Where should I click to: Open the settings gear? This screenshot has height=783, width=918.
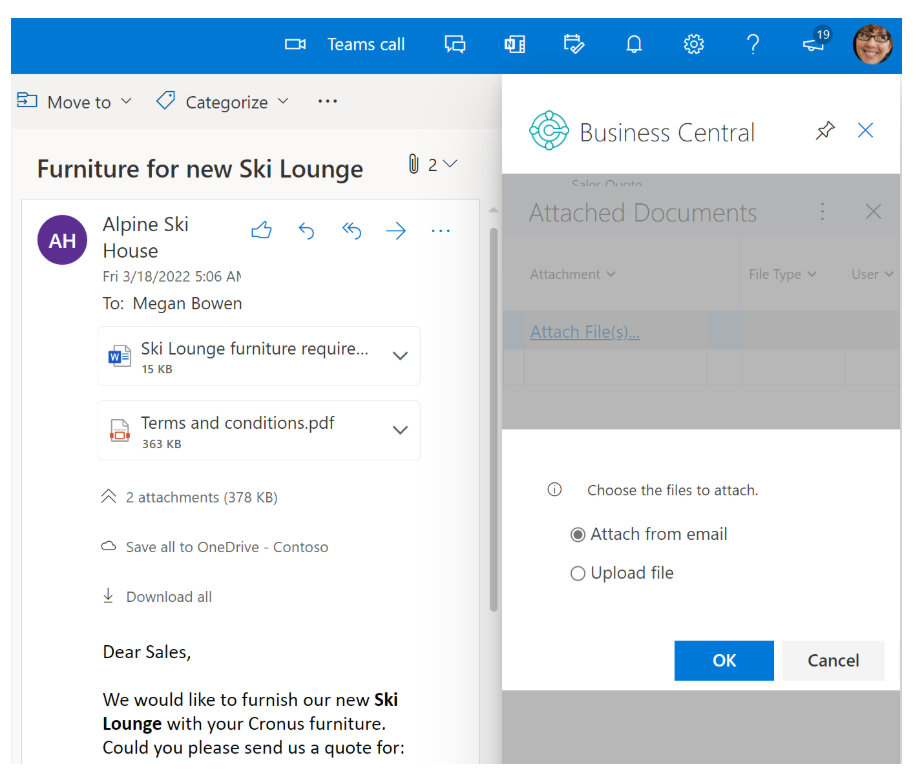tap(694, 45)
